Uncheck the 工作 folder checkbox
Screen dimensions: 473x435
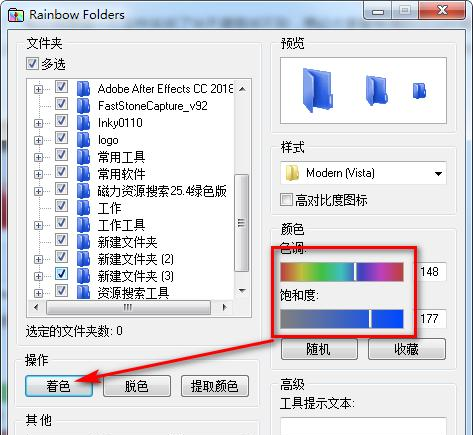(61, 206)
